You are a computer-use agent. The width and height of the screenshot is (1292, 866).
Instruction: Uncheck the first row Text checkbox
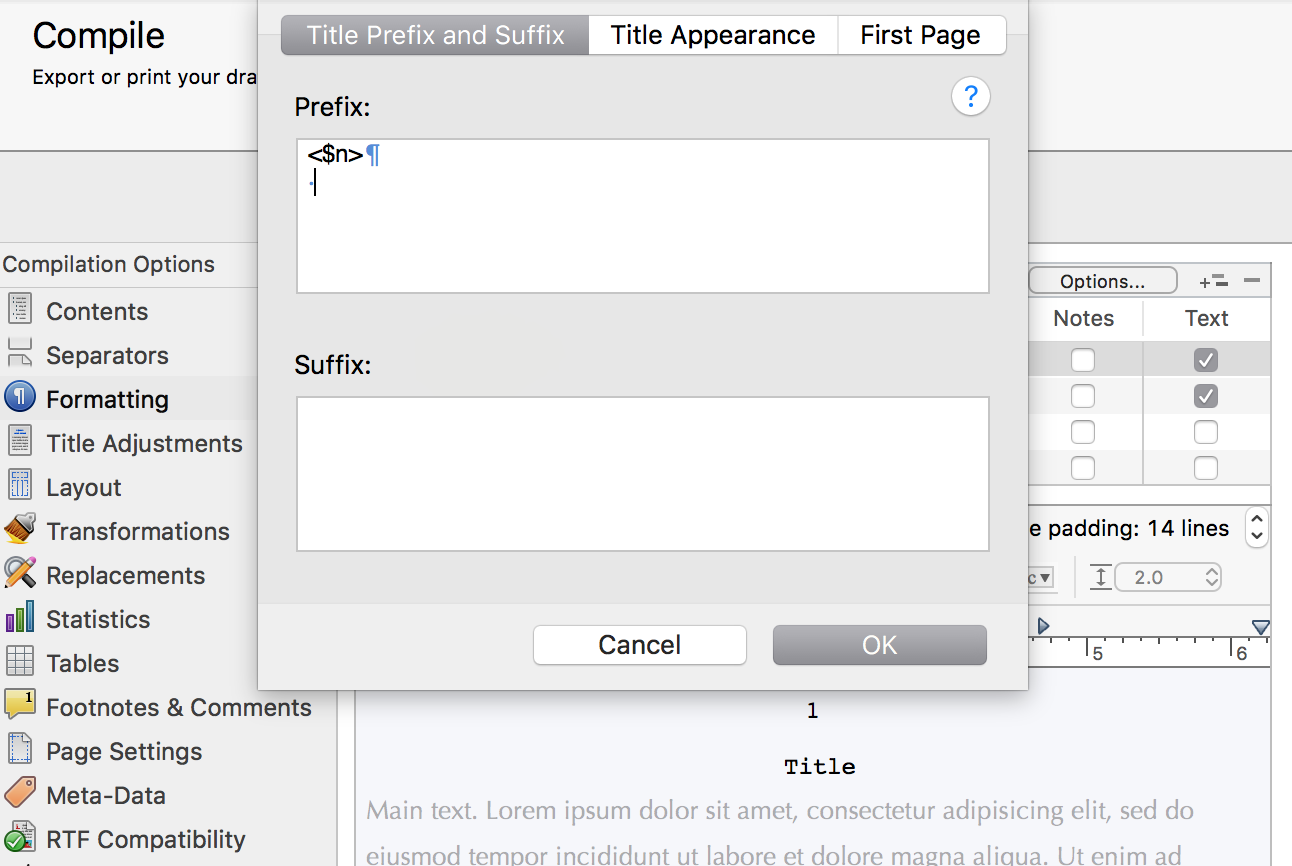coord(1206,360)
